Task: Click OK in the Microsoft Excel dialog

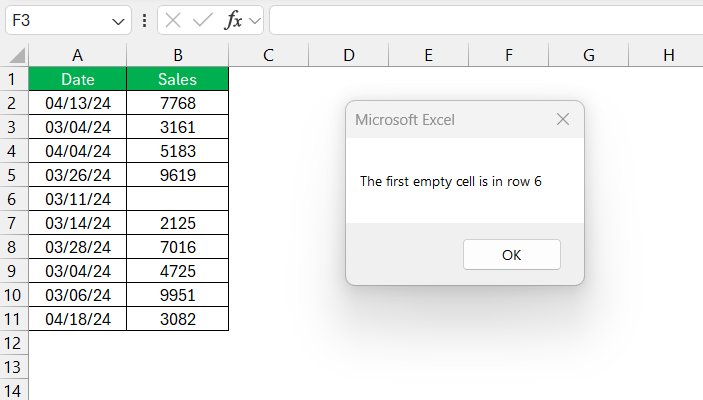Action: point(512,255)
